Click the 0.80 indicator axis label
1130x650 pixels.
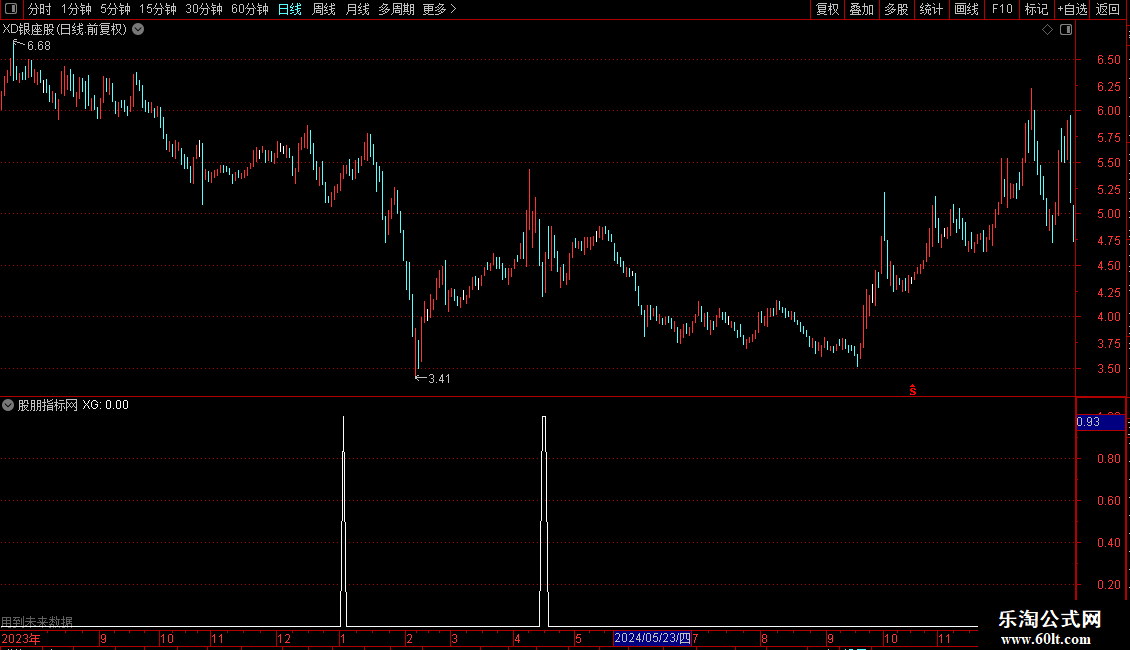click(x=1108, y=459)
